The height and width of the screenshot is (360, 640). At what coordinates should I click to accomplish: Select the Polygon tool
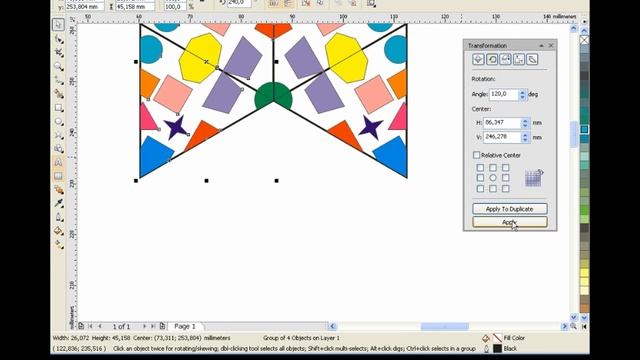(59, 135)
